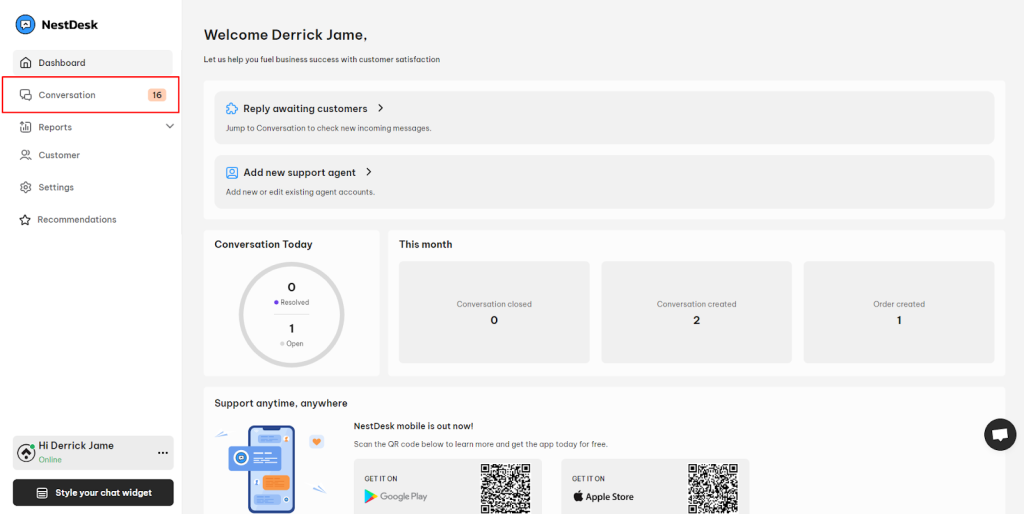Image resolution: width=1024 pixels, height=514 pixels.
Task: Click the Add new support agent link
Action: [x=300, y=172]
